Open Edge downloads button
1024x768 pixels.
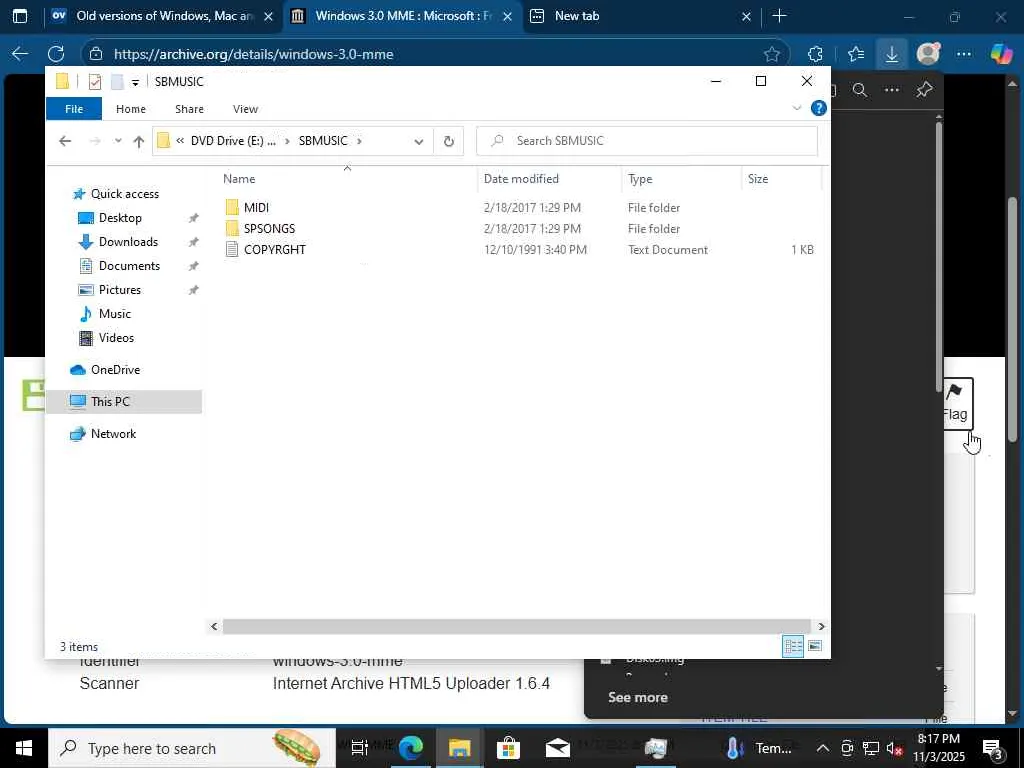(x=891, y=54)
